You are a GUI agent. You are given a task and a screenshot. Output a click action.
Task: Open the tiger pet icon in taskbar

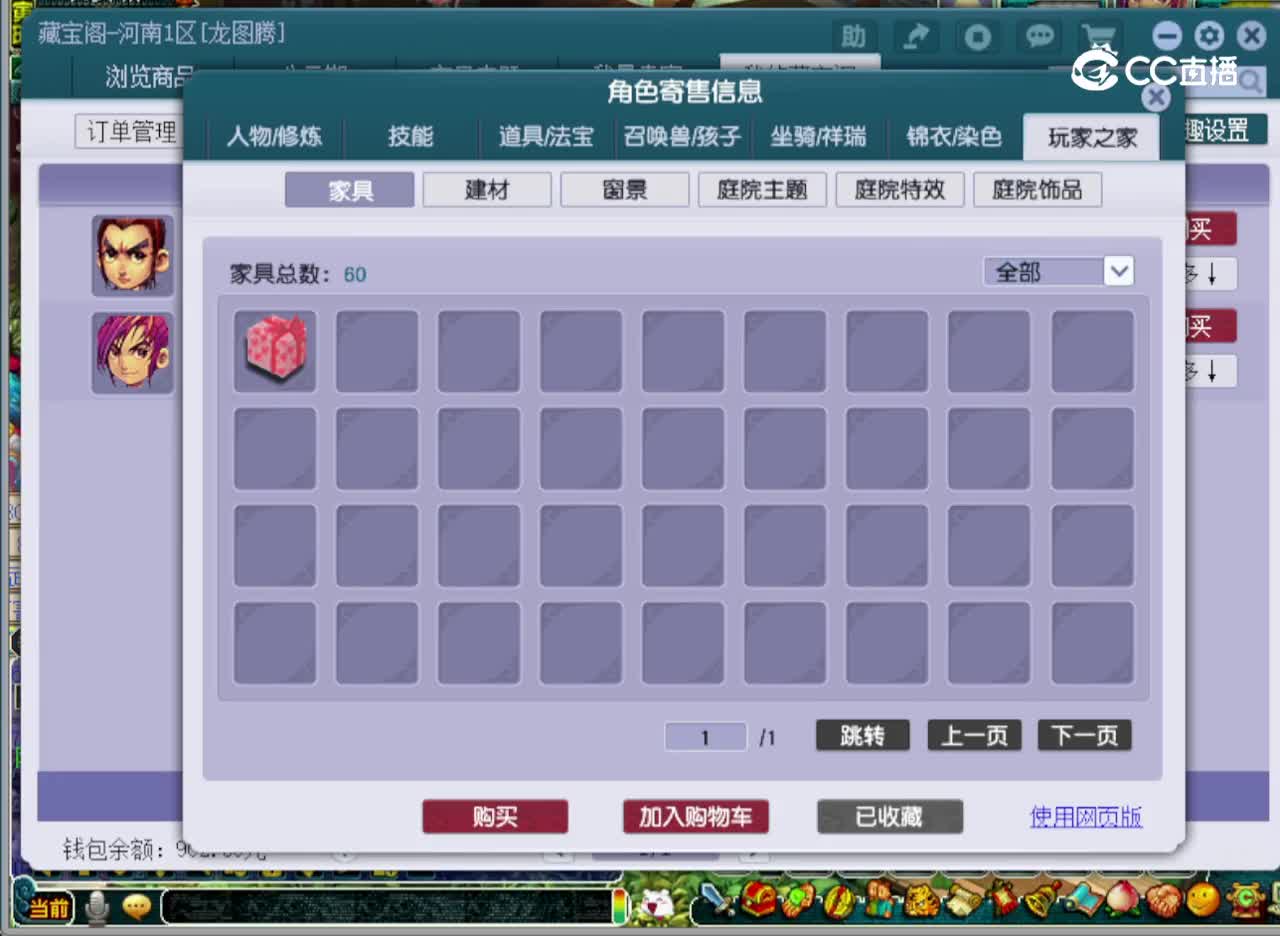[920, 903]
